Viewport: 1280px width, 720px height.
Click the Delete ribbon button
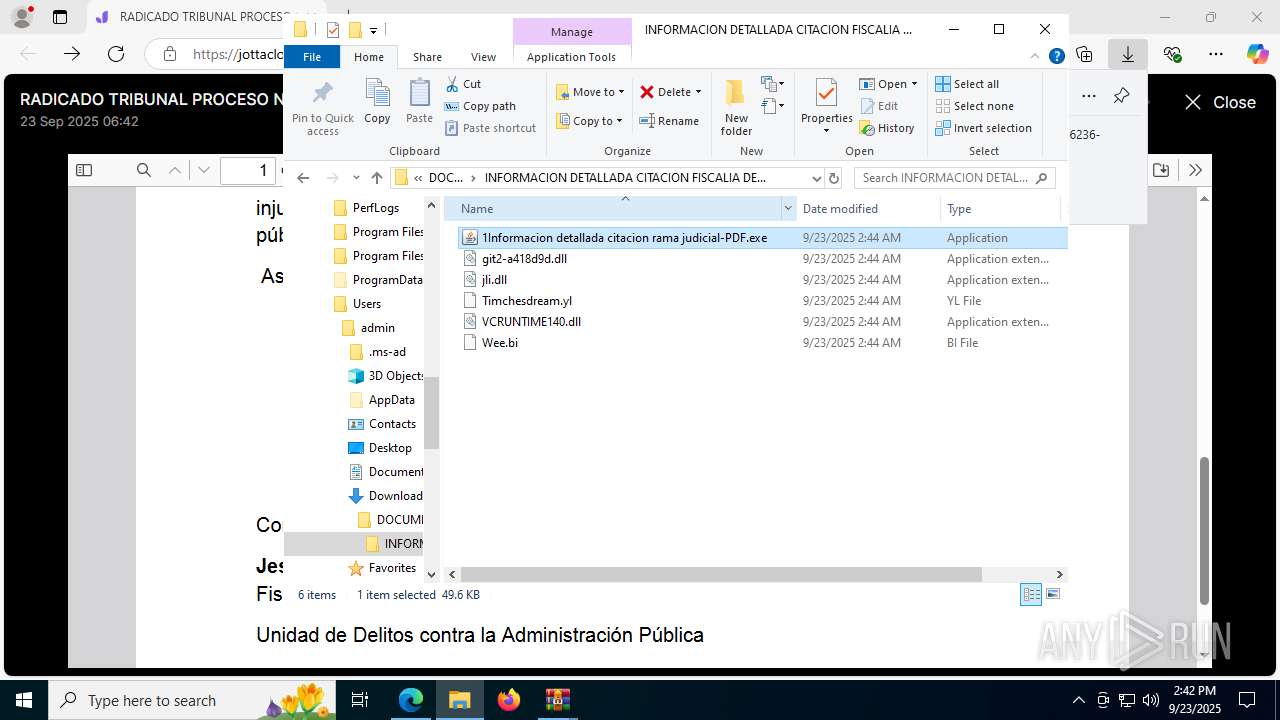coord(670,92)
